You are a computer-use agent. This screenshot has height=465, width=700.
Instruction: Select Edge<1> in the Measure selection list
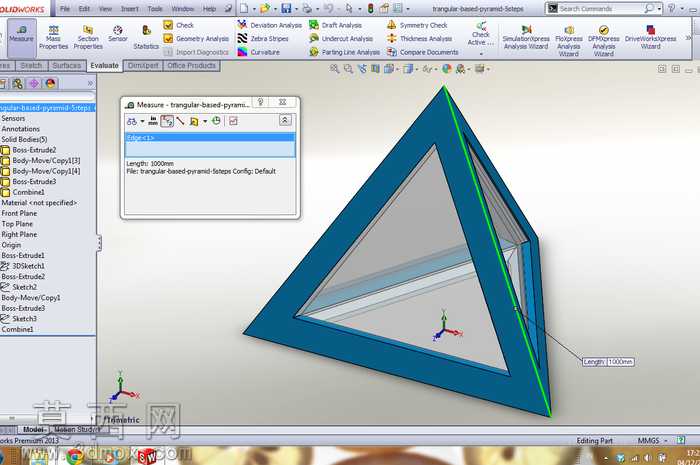pos(210,138)
